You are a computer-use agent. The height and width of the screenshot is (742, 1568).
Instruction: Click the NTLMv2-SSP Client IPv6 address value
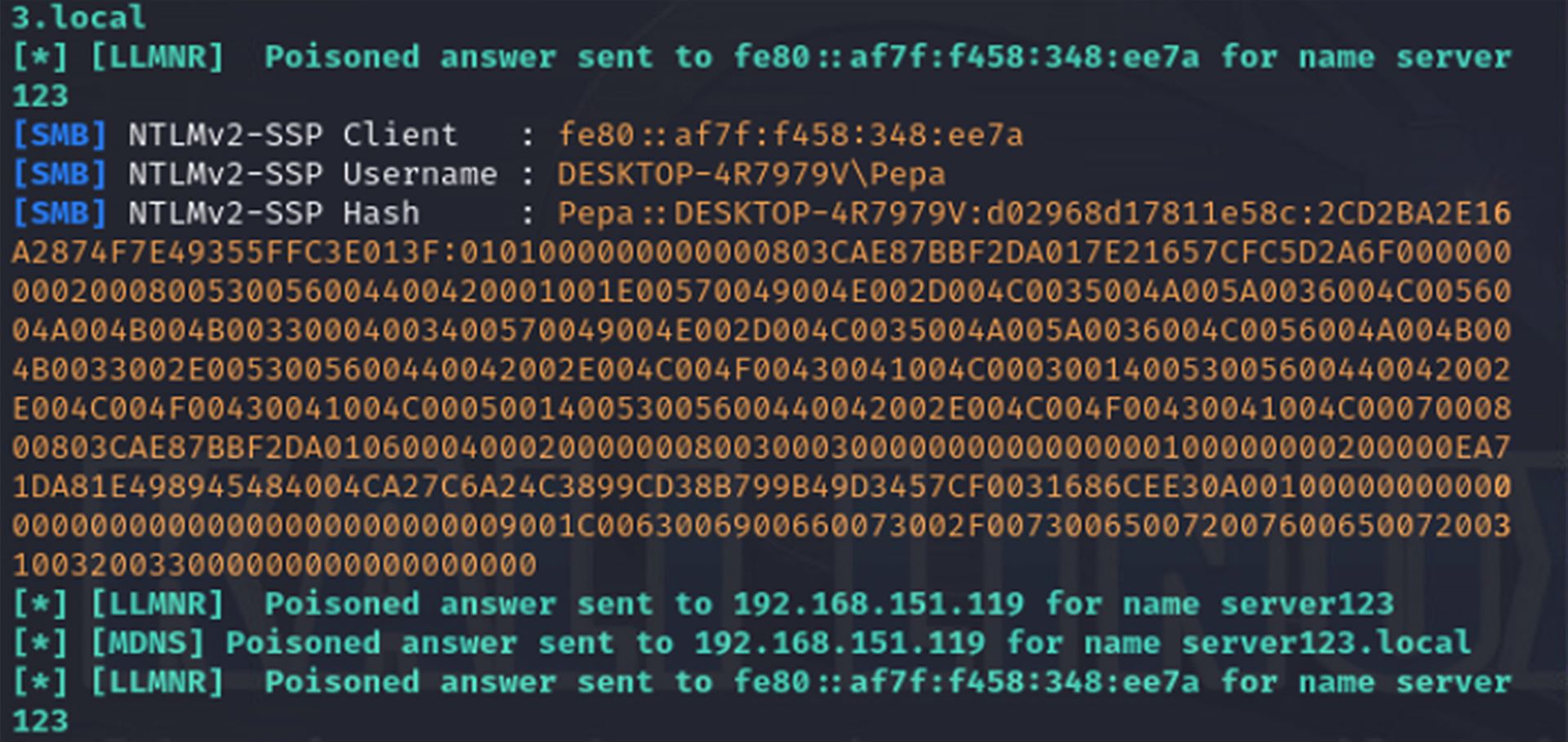coord(790,135)
